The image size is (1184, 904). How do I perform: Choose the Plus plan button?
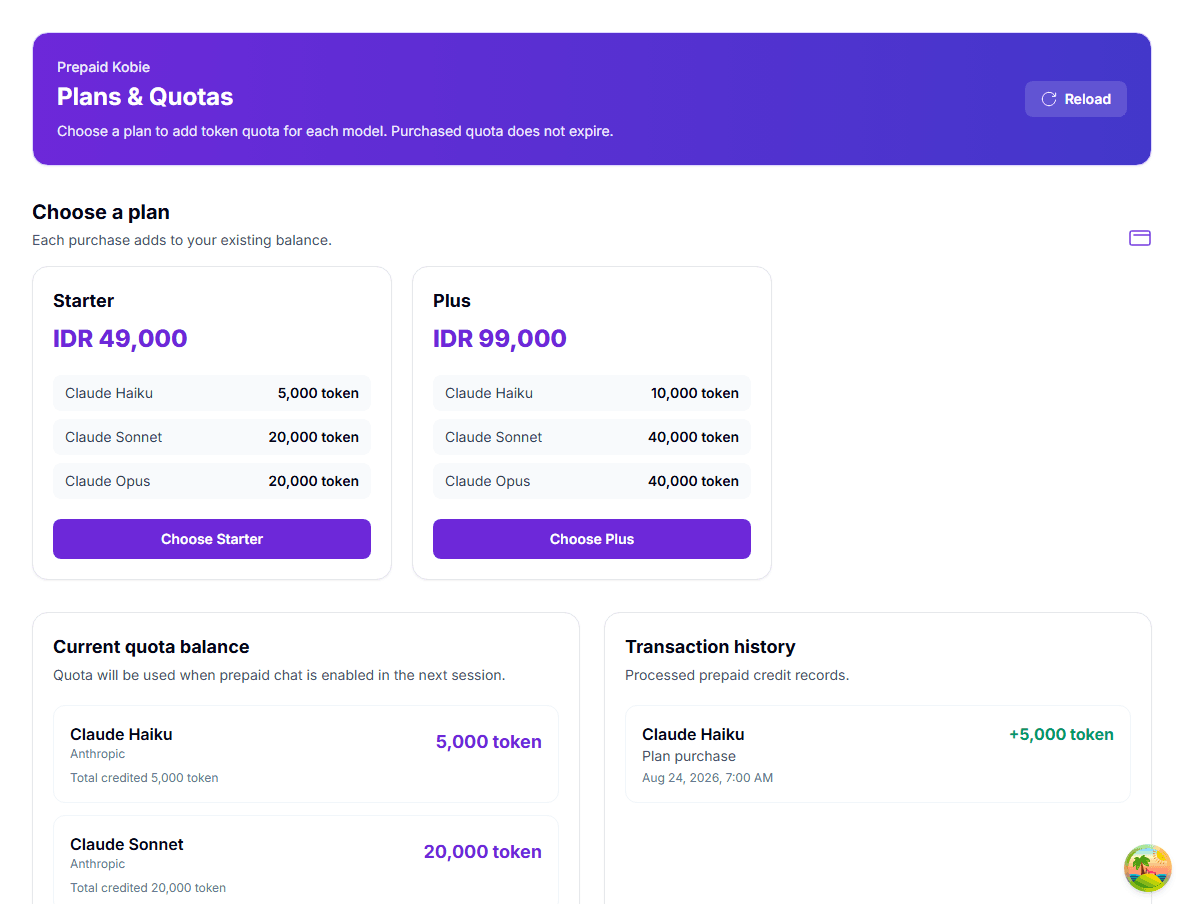[x=591, y=539]
